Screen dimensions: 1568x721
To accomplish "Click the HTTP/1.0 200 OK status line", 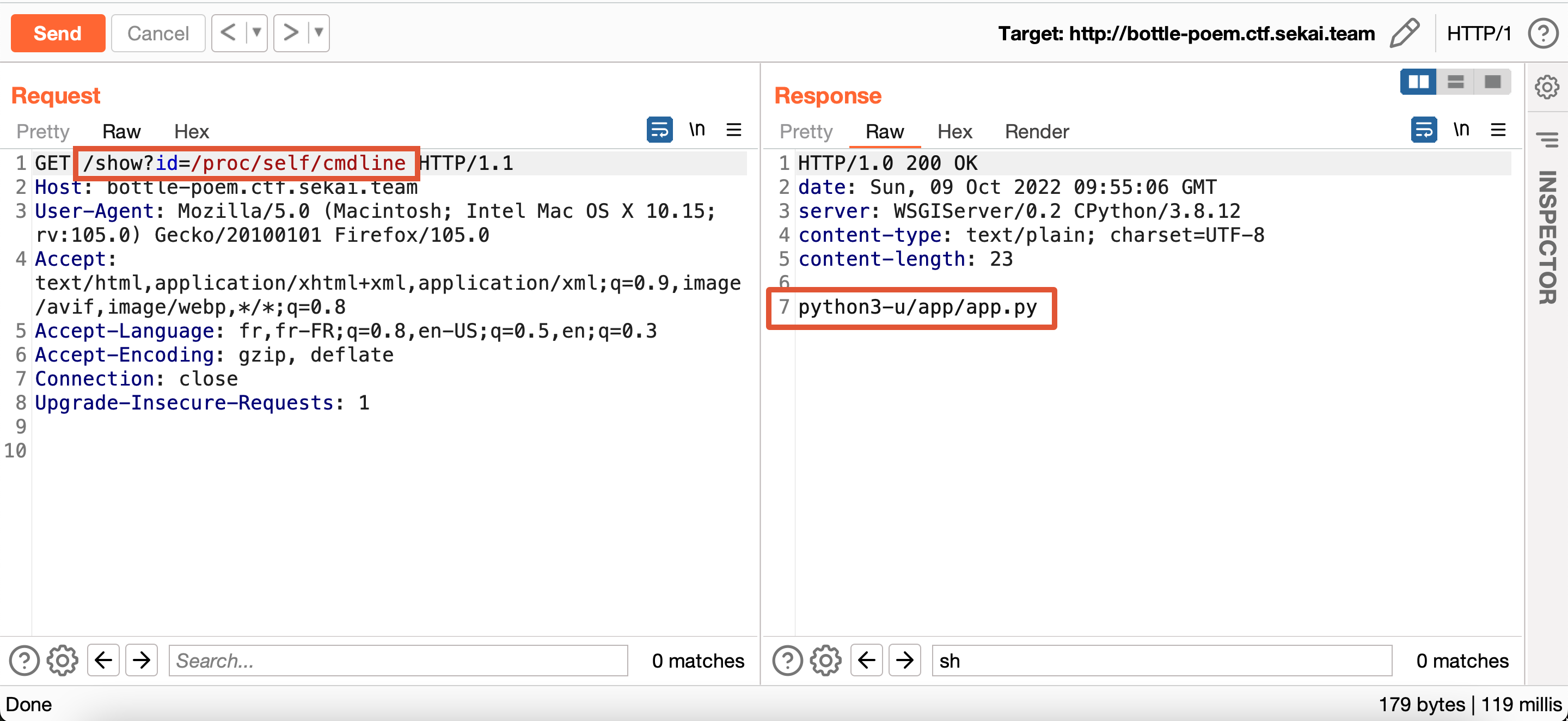I will (888, 163).
